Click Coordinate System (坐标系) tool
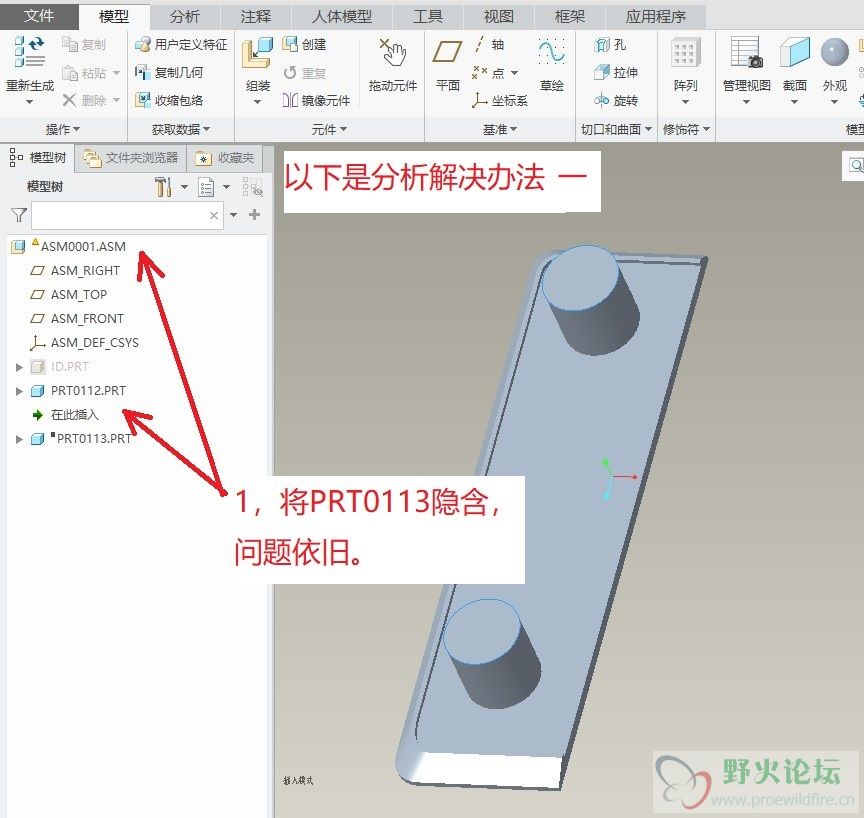The height and width of the screenshot is (818, 864). tap(500, 100)
